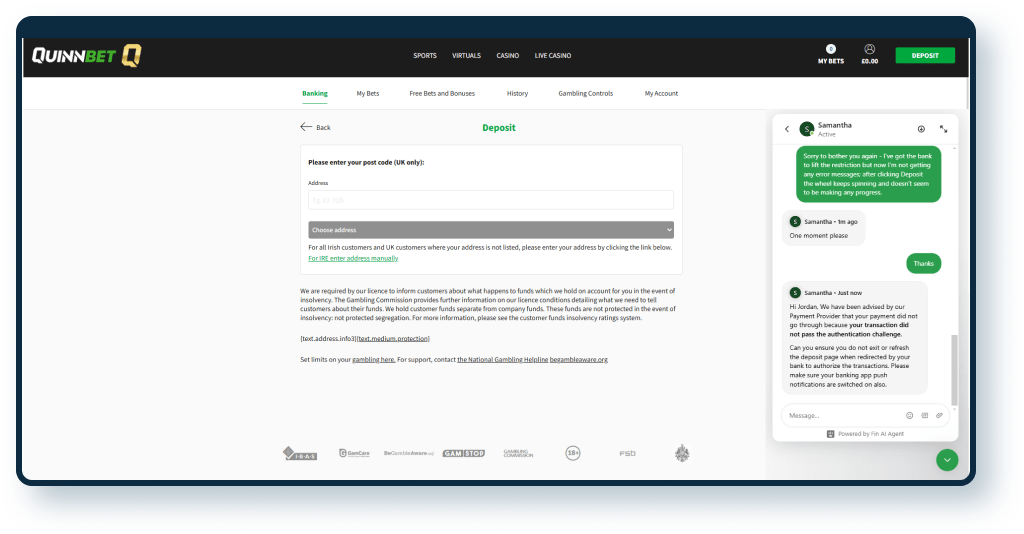Click the post code Address input field
1024x534 pixels.
click(x=490, y=200)
